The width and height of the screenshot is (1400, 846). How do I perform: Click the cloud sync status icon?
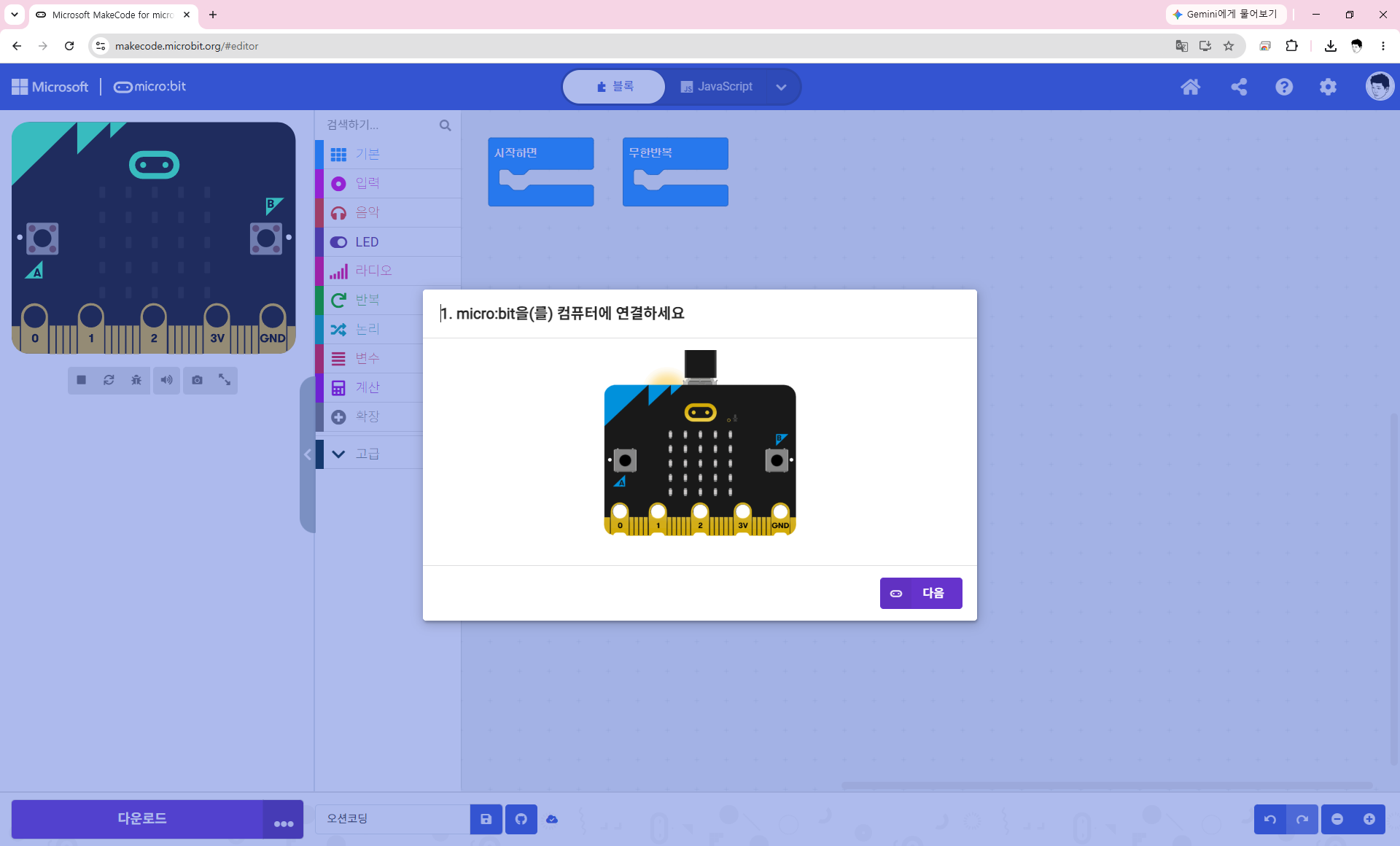(552, 819)
